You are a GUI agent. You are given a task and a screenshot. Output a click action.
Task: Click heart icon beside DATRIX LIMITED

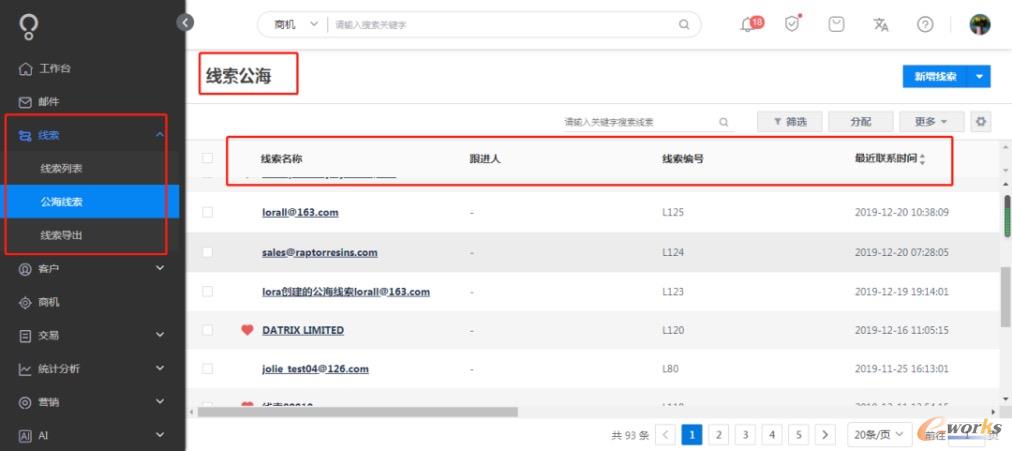point(247,330)
